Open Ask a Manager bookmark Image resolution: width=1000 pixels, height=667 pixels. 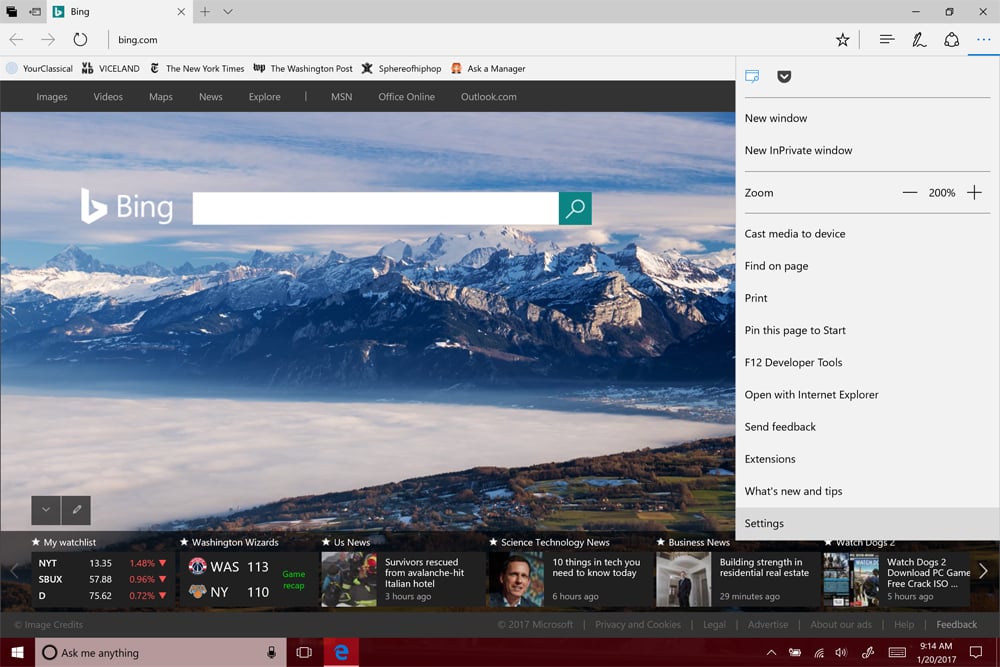pyautogui.click(x=488, y=68)
